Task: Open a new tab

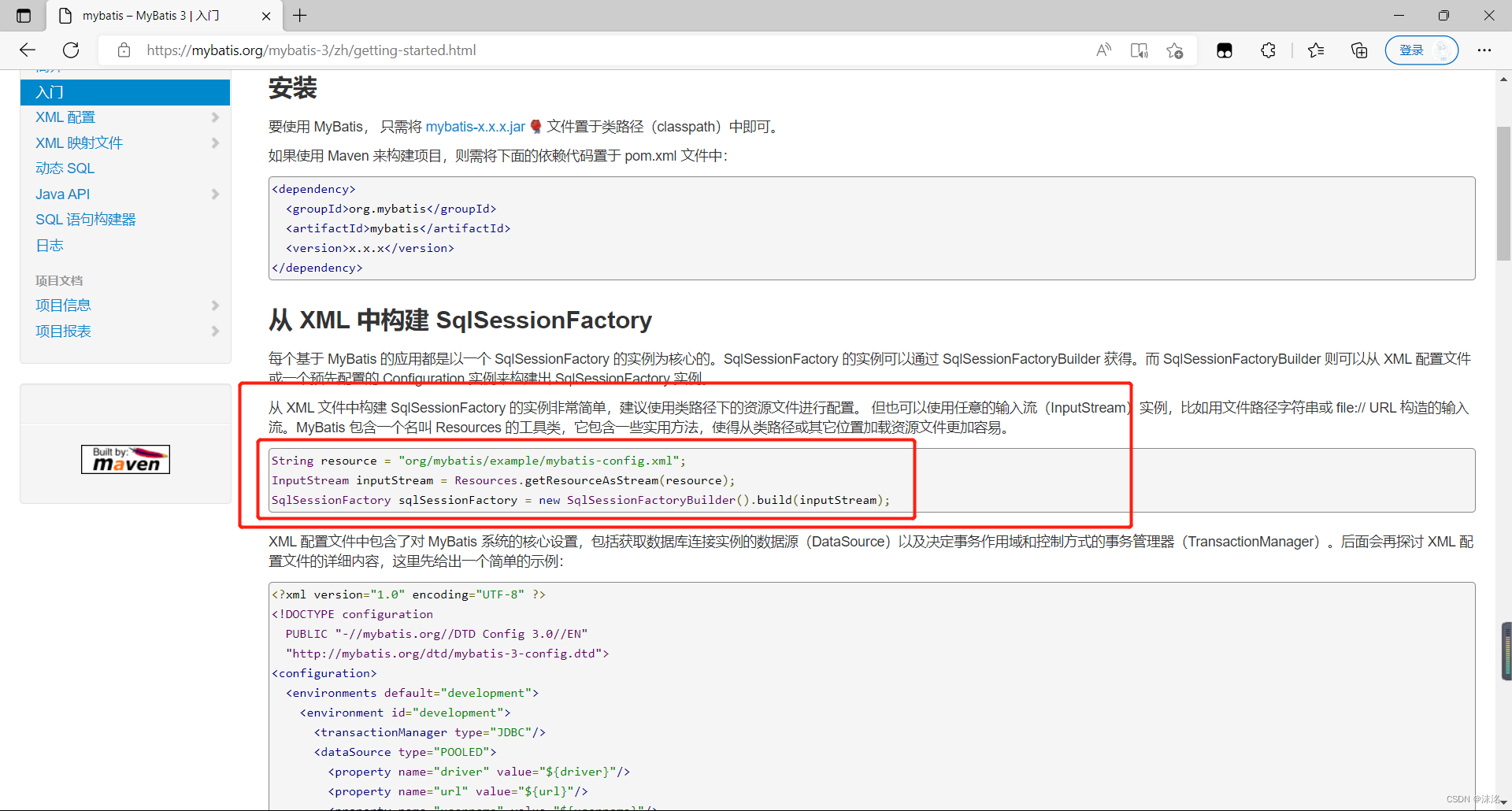Action: 300,15
